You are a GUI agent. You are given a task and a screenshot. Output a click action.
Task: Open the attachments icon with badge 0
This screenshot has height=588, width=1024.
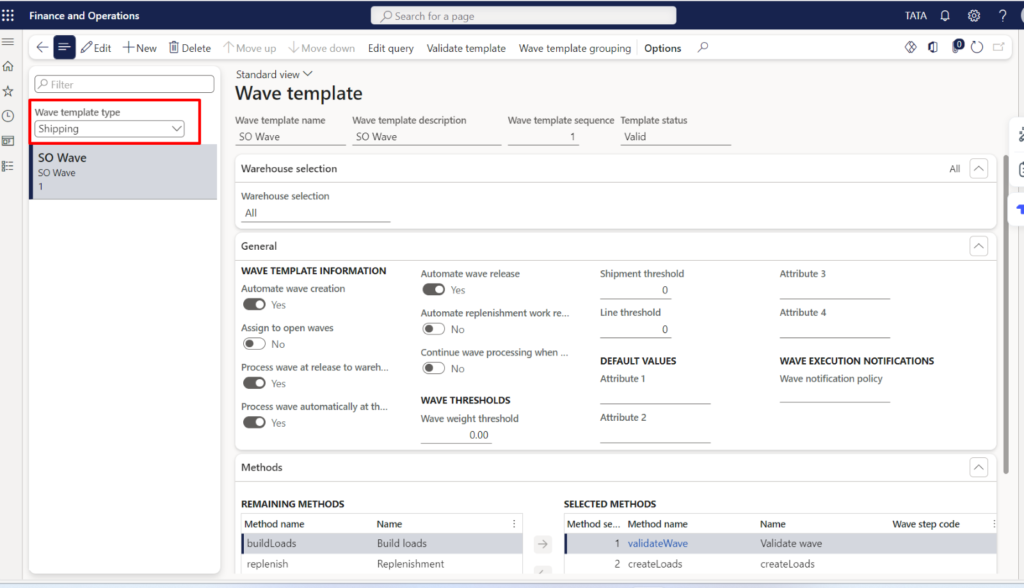click(957, 46)
